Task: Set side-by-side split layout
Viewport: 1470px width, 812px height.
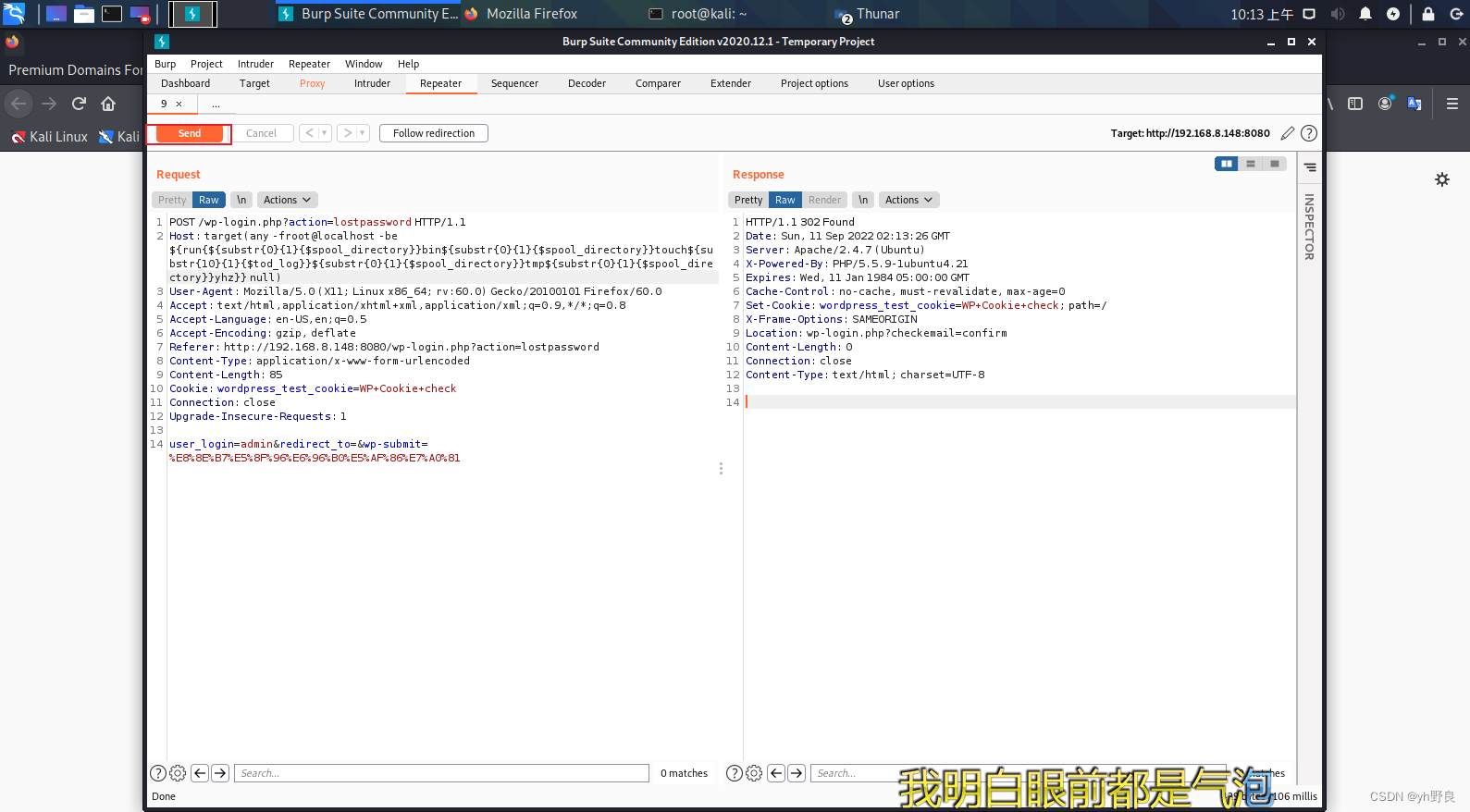Action: point(1227,164)
